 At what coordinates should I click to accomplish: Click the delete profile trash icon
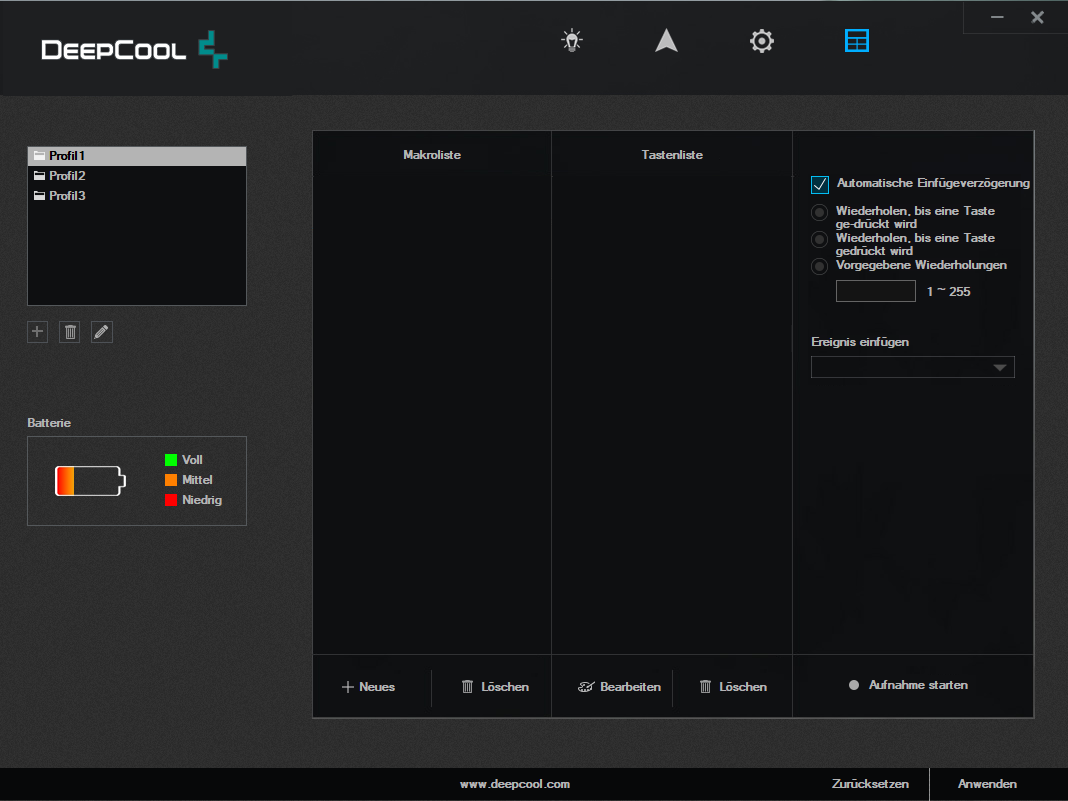tap(70, 332)
